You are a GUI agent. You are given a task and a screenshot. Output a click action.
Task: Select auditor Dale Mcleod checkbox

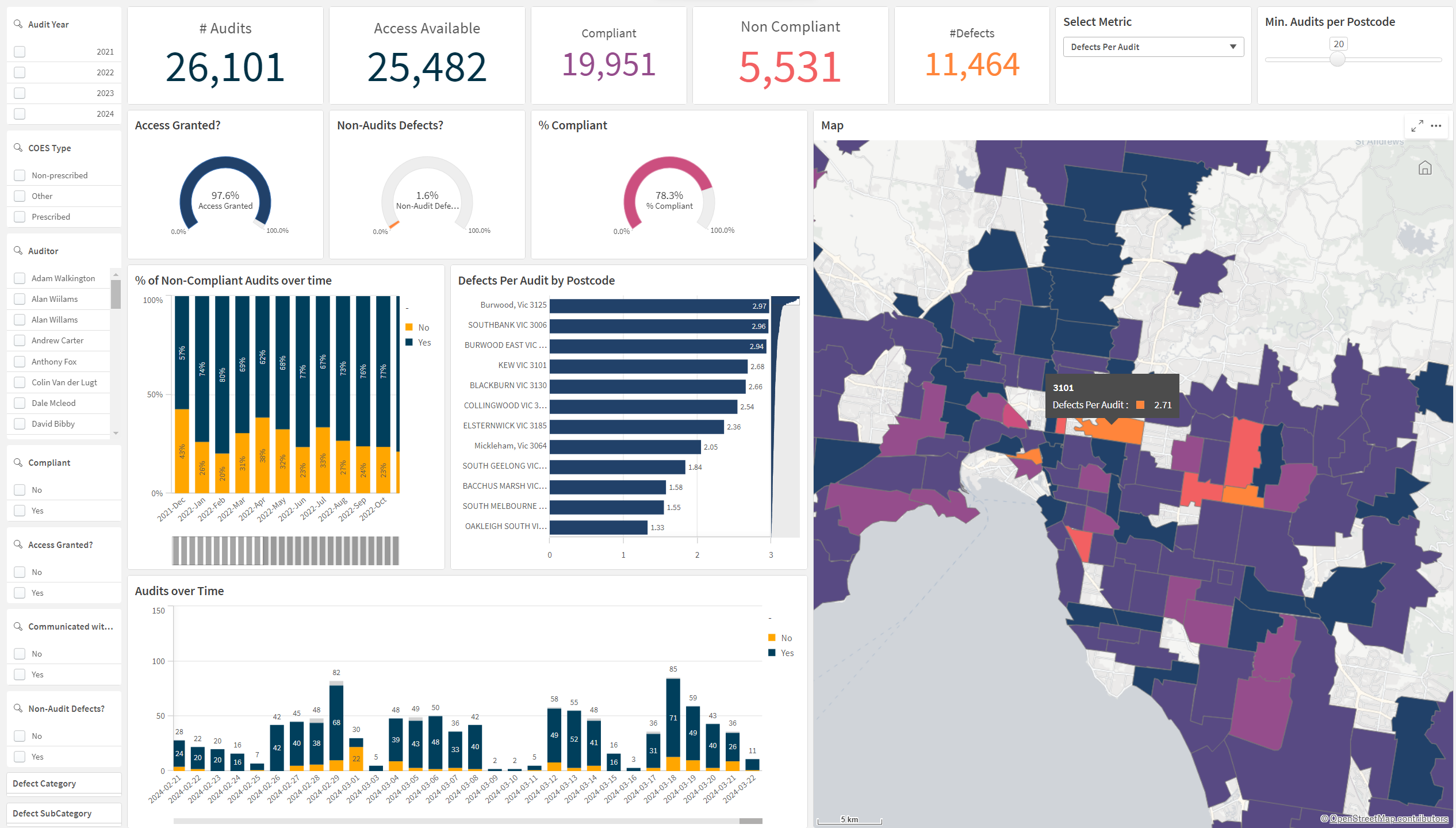point(20,403)
